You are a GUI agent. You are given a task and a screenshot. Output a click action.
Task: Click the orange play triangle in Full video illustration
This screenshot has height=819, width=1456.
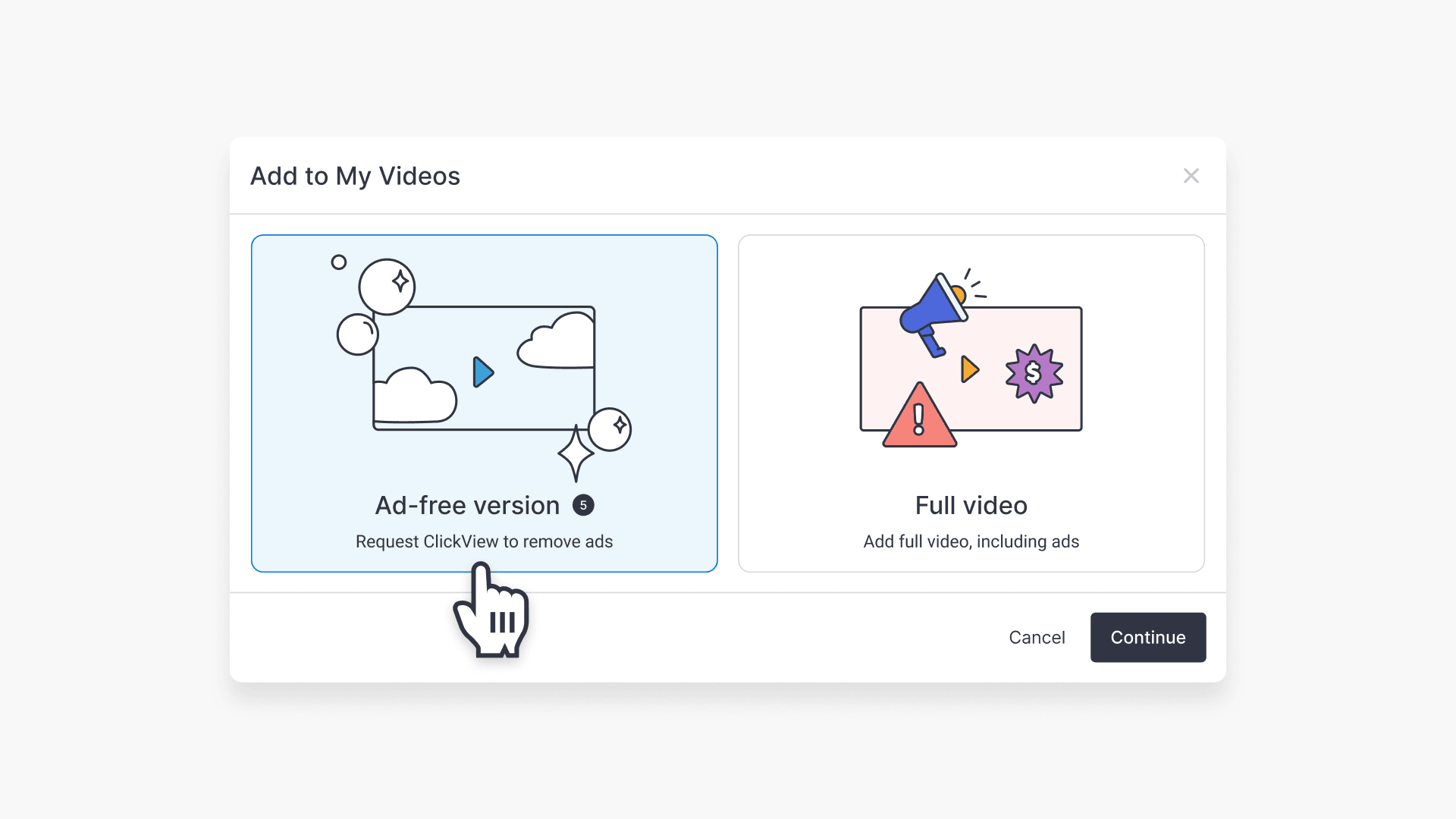click(971, 369)
